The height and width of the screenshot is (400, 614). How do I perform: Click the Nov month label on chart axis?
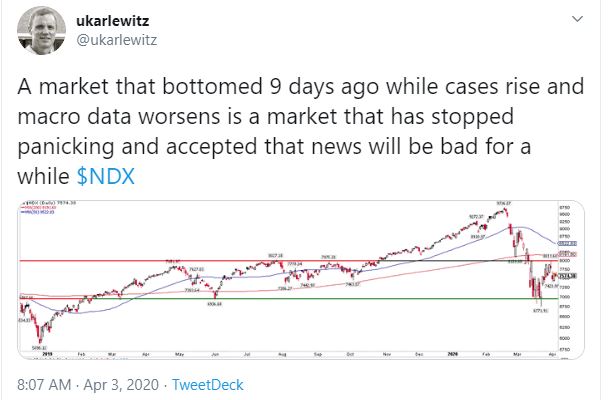[x=386, y=354]
